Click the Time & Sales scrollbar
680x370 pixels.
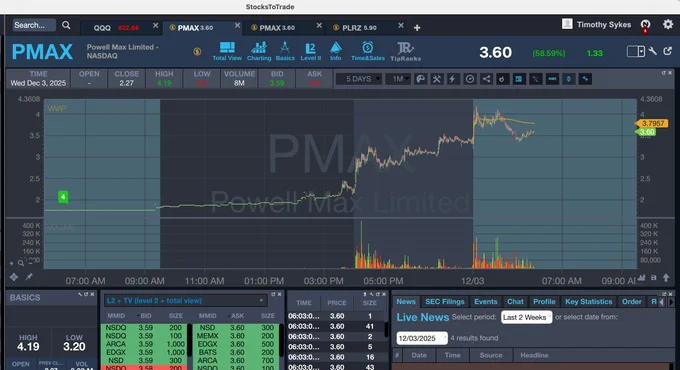[386, 329]
